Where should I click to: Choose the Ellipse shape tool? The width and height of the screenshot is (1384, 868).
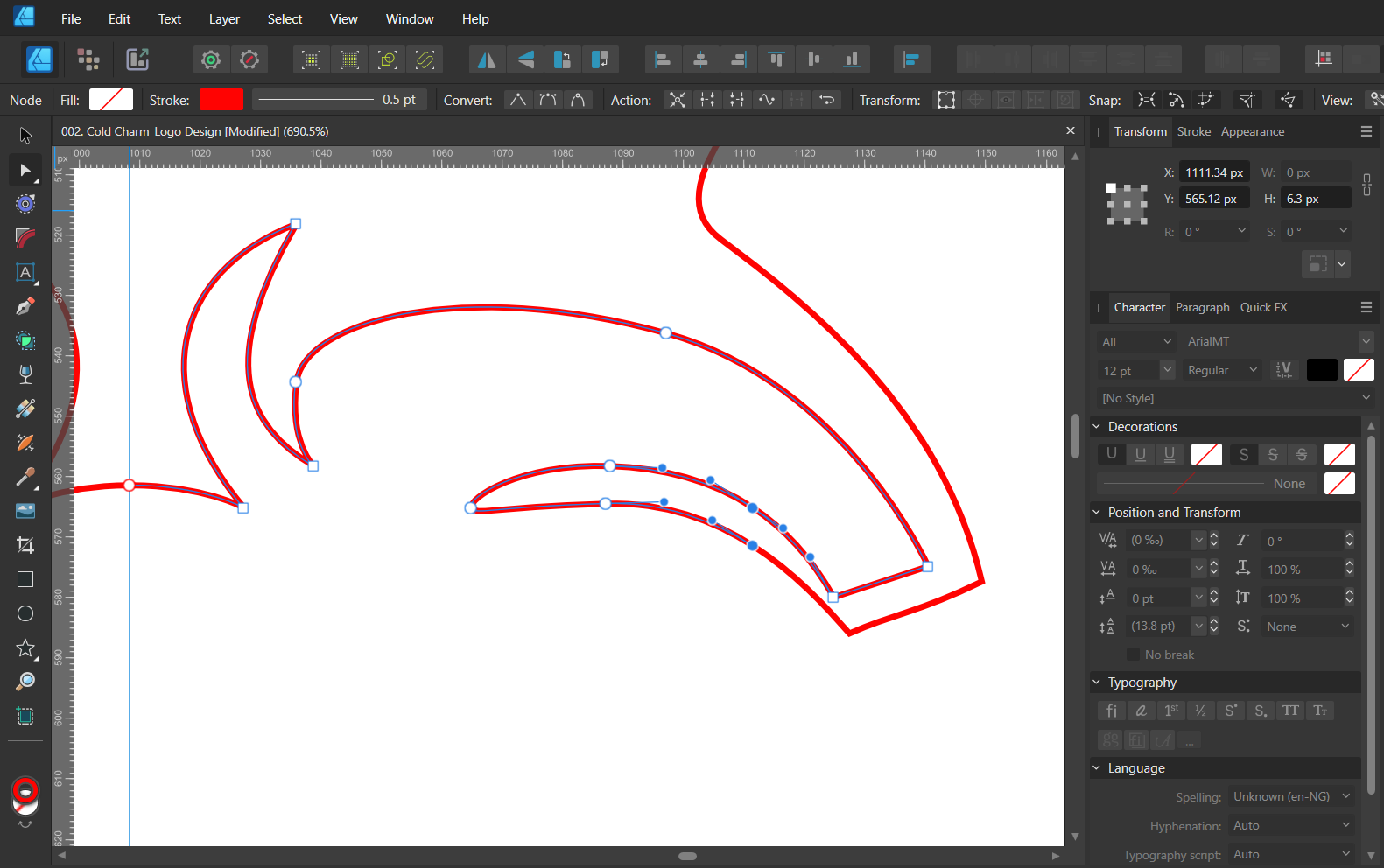[x=25, y=613]
